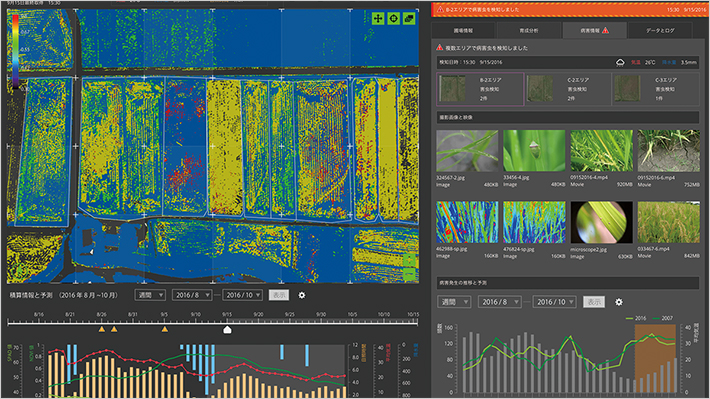Open the 2016/8 dropdown in 病害発生の推移と予測 section
Image resolution: width=710 pixels, height=399 pixels.
coord(499,302)
